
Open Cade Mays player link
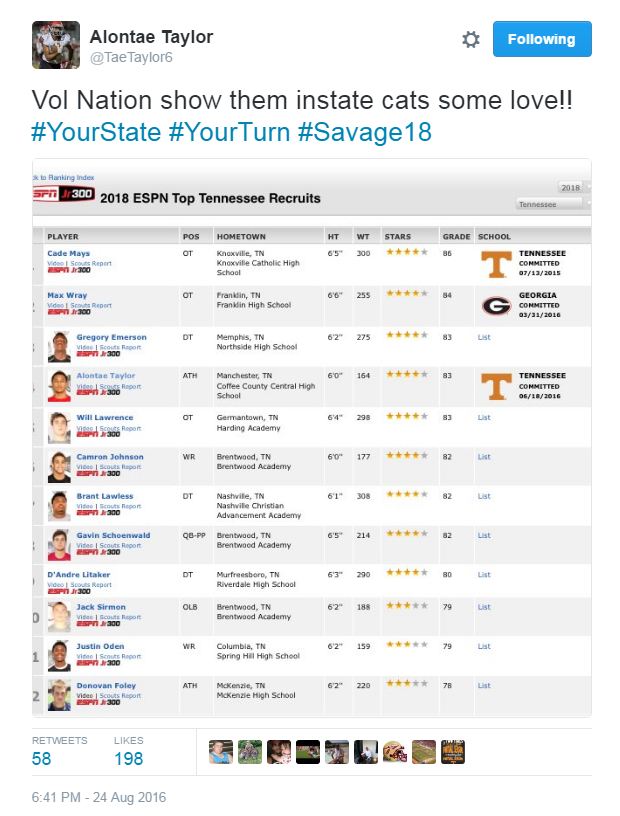(68, 253)
